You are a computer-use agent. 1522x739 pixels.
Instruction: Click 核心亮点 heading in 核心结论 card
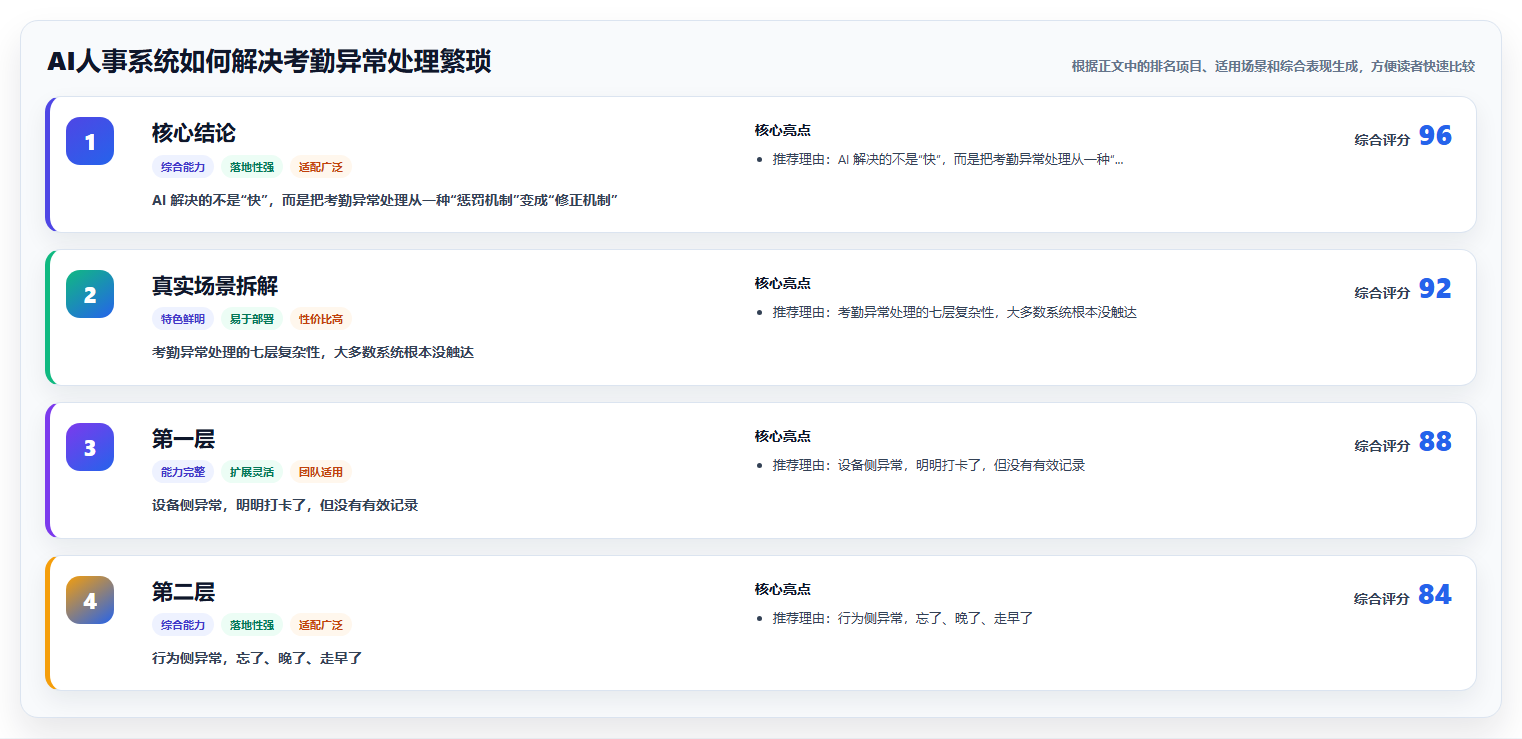coord(783,130)
